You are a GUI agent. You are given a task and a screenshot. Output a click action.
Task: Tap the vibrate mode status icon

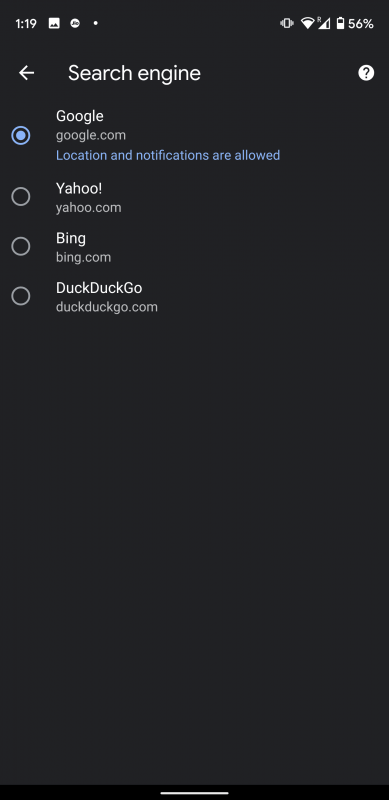tap(287, 23)
